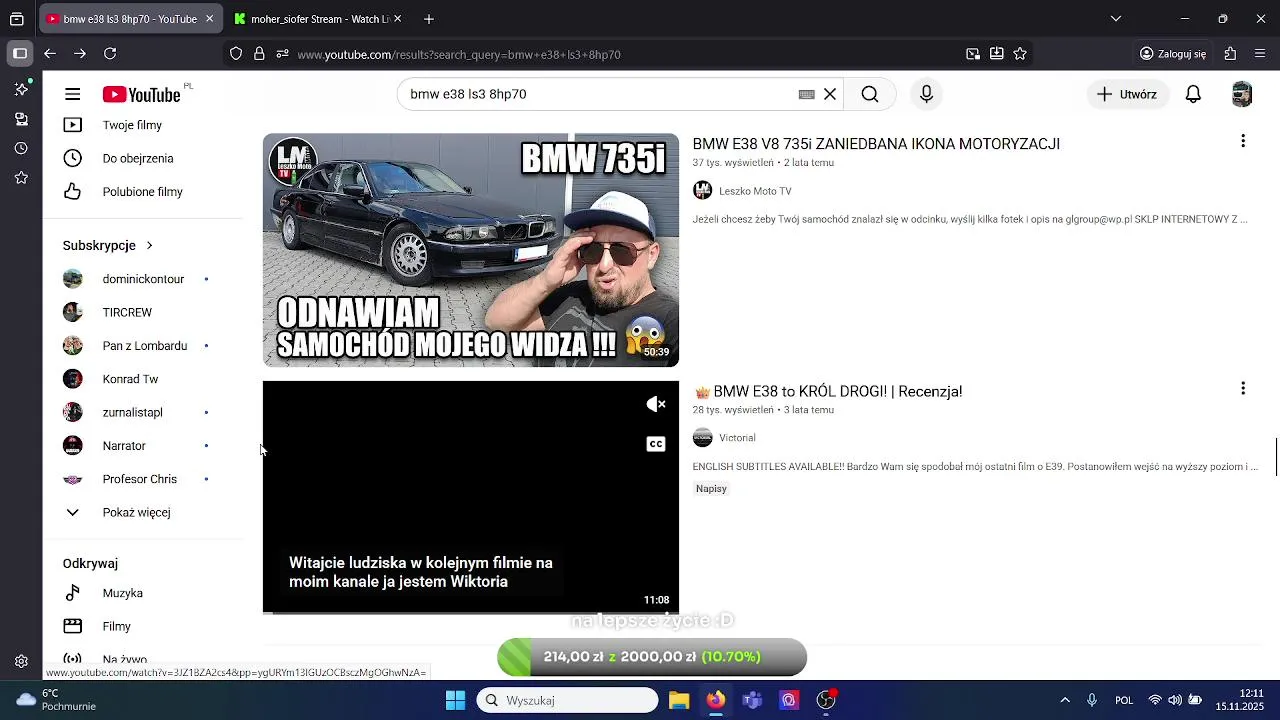Open the taskbar volume control

(x=1175, y=700)
